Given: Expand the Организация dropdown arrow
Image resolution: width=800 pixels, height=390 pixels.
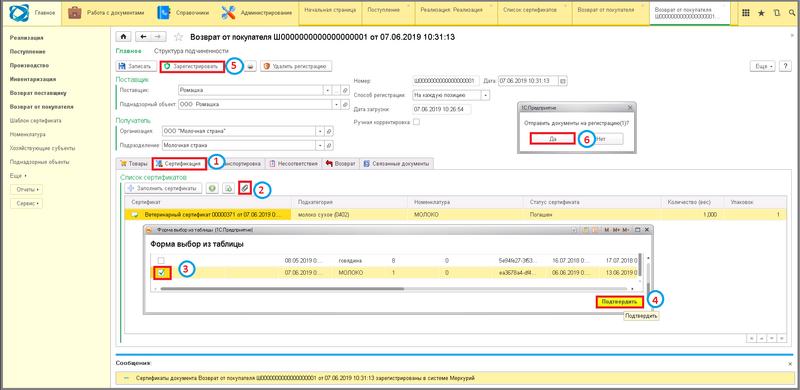Looking at the screenshot, I should [x=320, y=131].
